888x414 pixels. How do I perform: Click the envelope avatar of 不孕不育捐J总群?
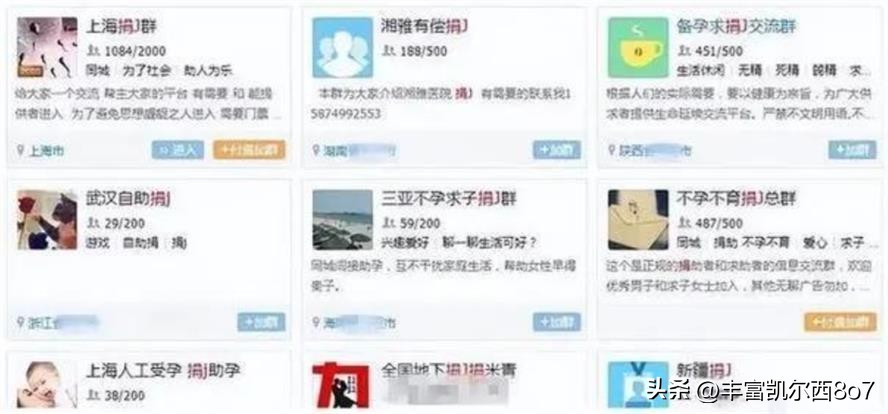pyautogui.click(x=638, y=220)
